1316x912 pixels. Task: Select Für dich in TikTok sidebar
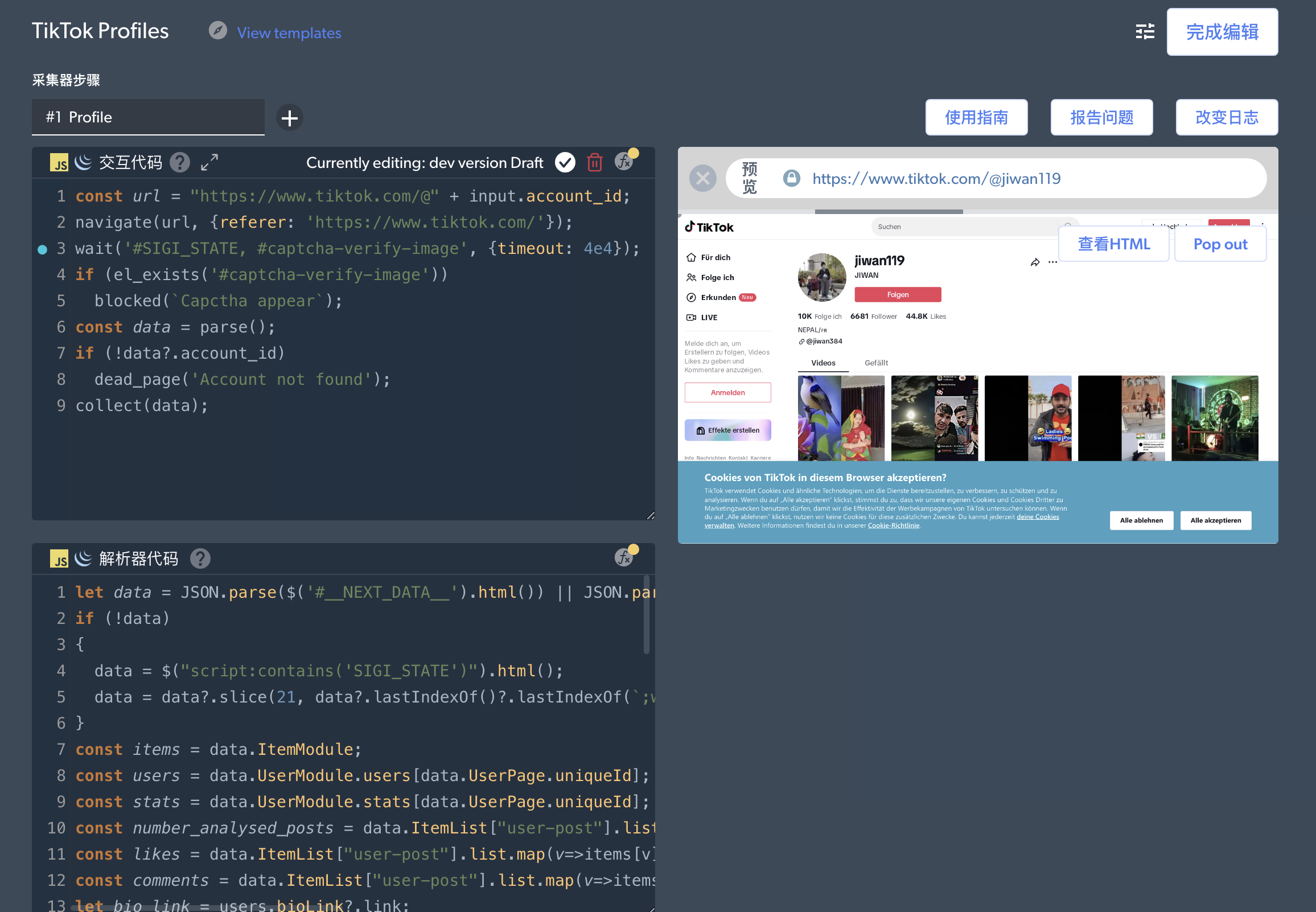tap(708, 258)
